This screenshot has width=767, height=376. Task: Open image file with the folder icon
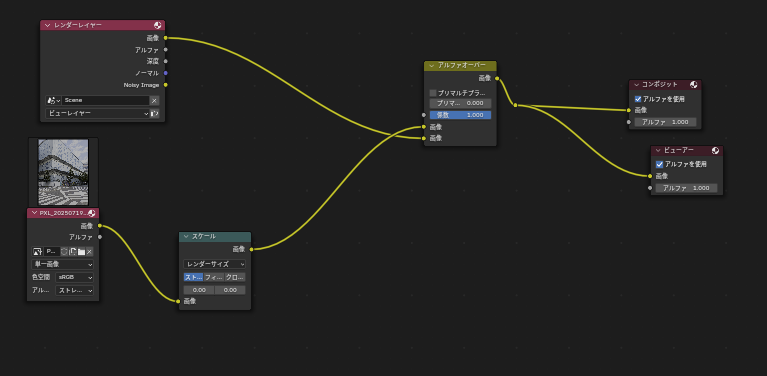pyautogui.click(x=81, y=252)
